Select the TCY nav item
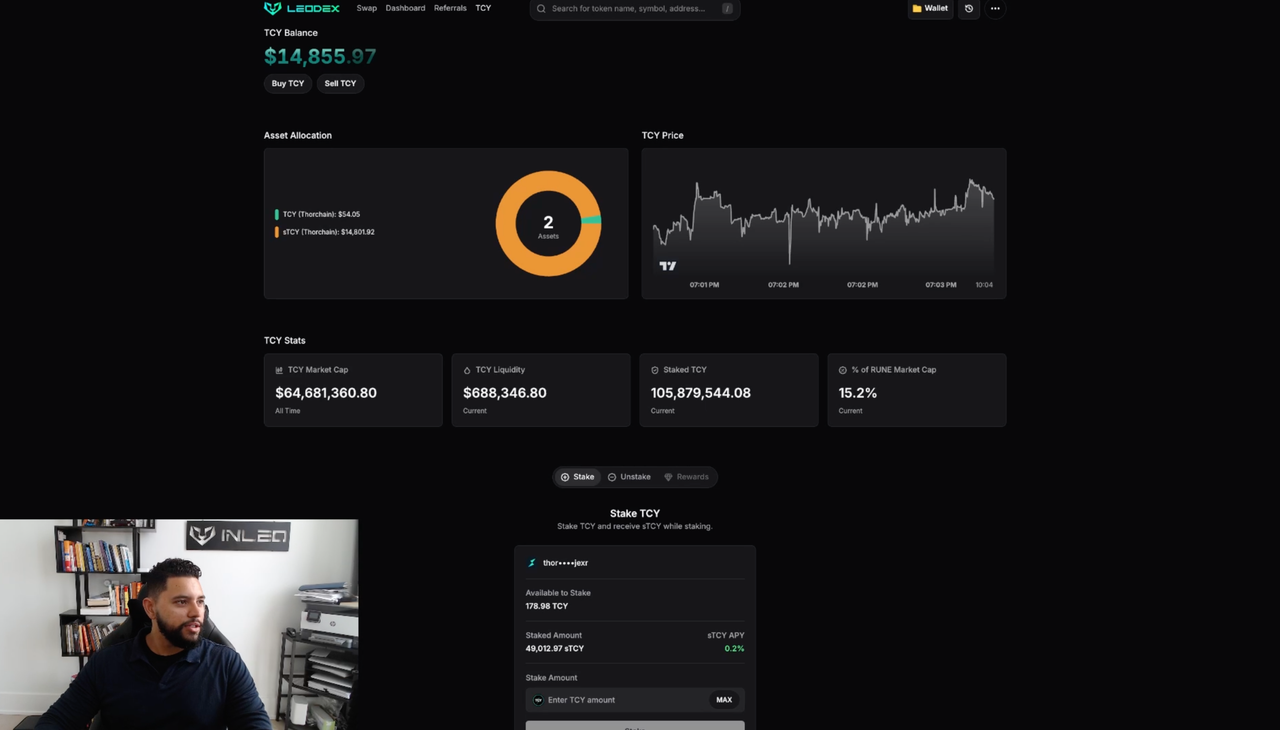Viewport: 1280px width, 730px height. coord(483,8)
